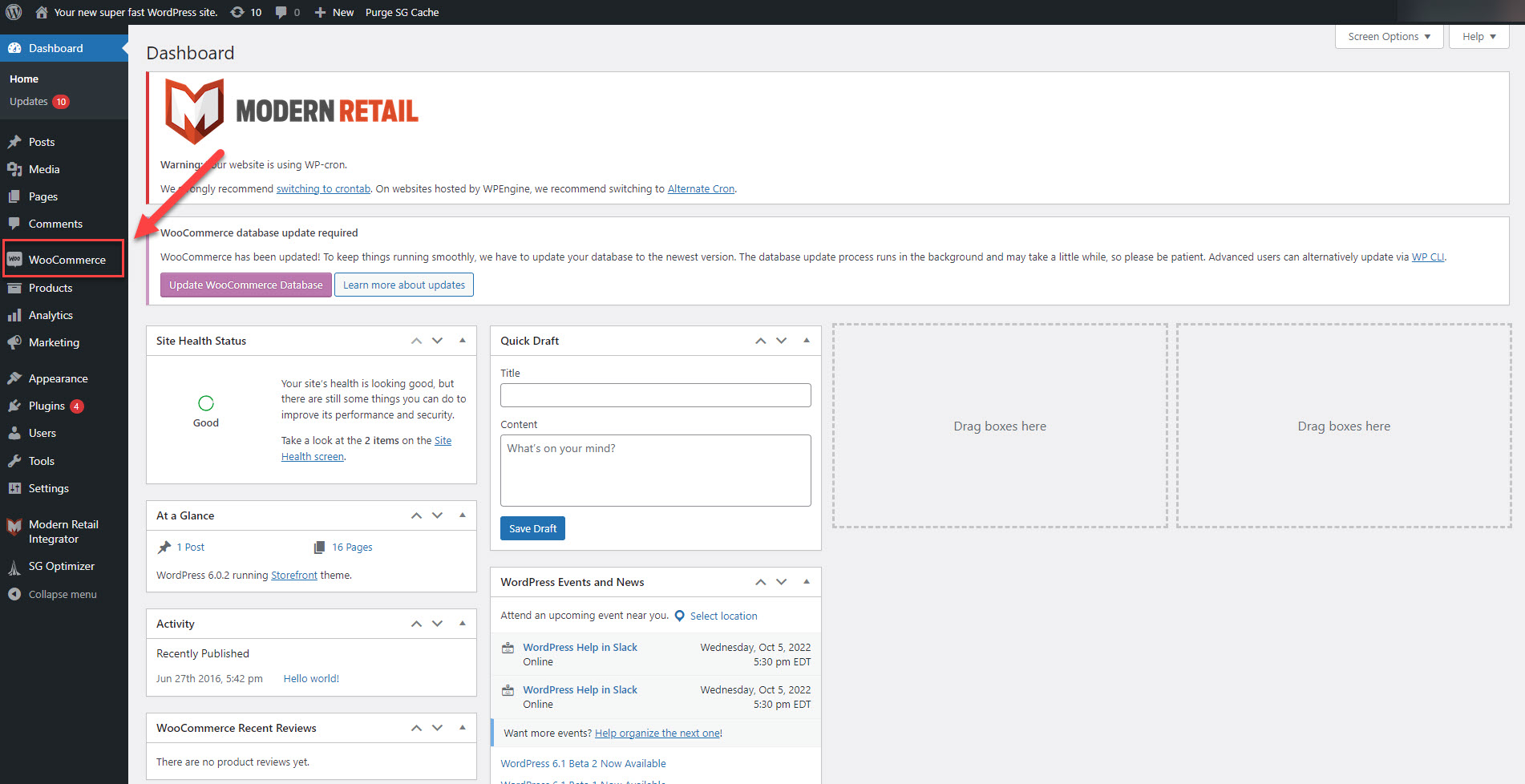The image size is (1525, 784).
Task: Toggle At a Glance panel triangle
Action: point(463,515)
